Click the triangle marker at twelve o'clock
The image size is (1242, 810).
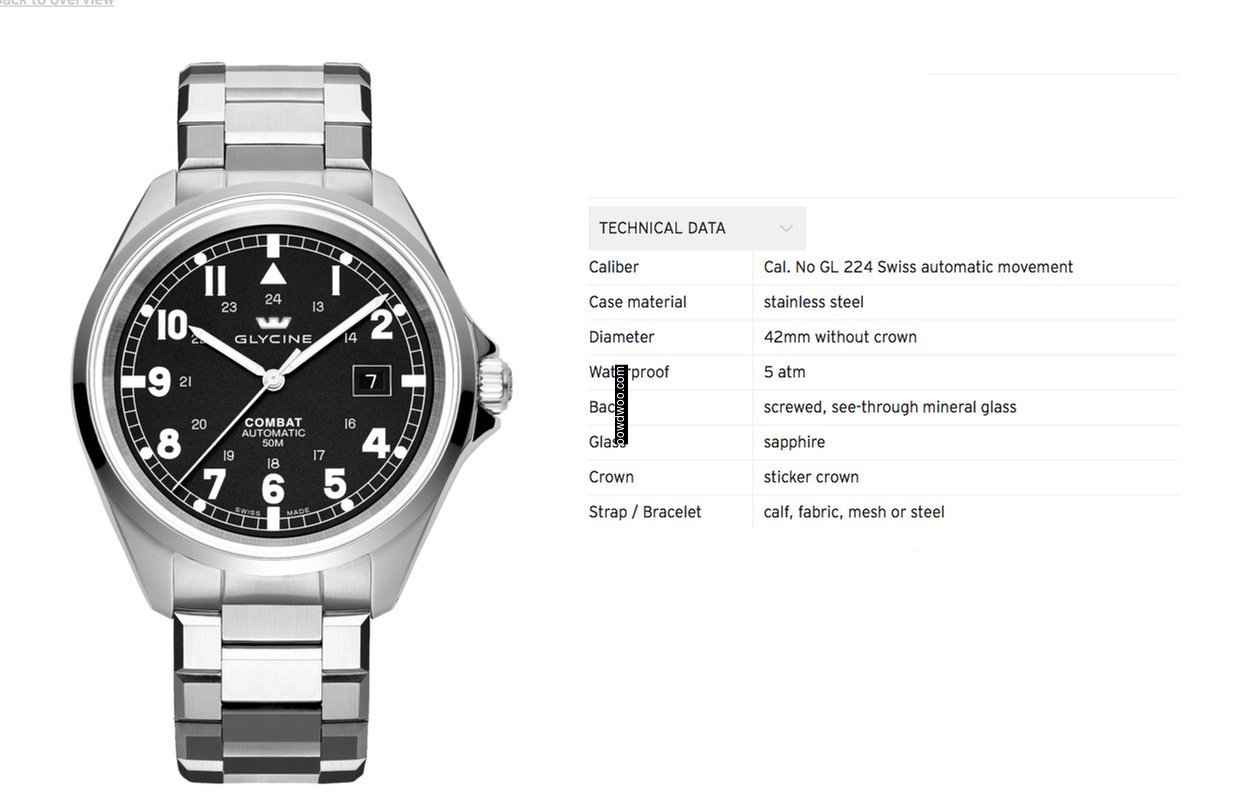tap(273, 272)
